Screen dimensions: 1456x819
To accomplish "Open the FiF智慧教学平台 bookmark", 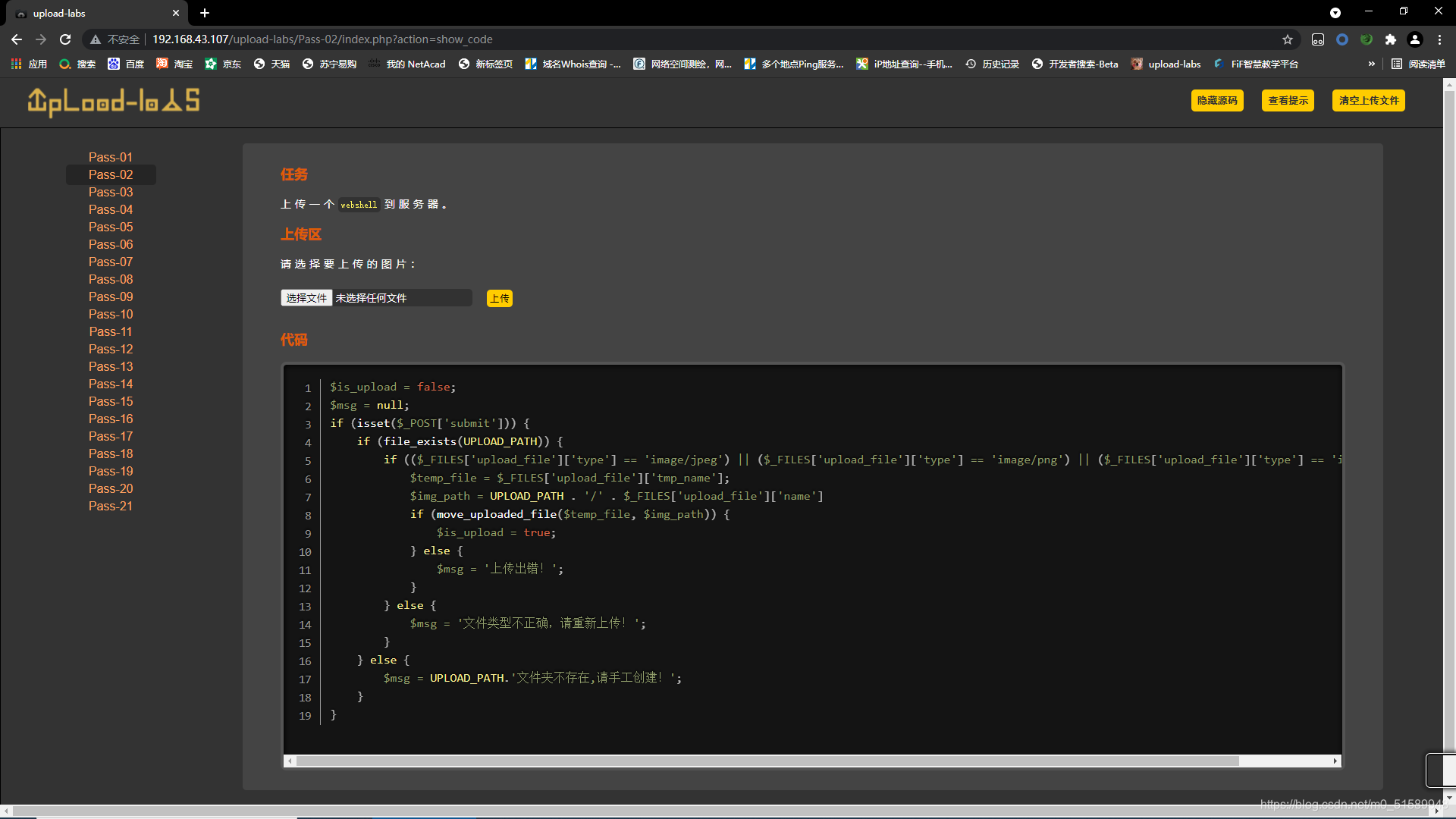I will pos(1256,64).
